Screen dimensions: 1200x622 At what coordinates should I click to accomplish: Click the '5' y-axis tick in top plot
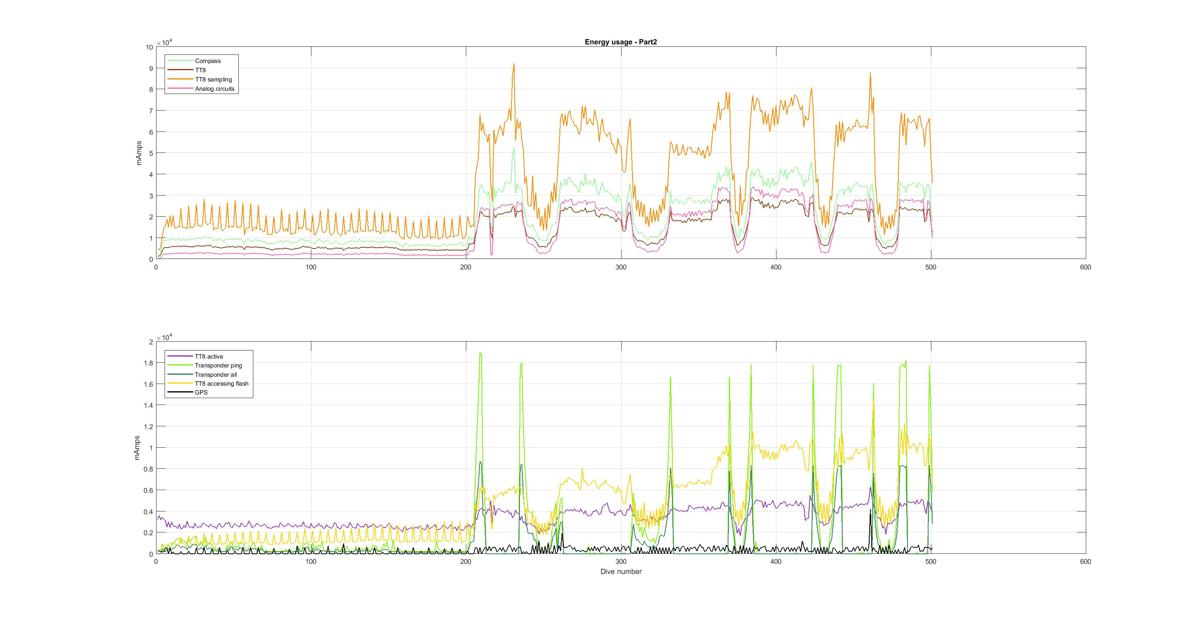[x=151, y=153]
